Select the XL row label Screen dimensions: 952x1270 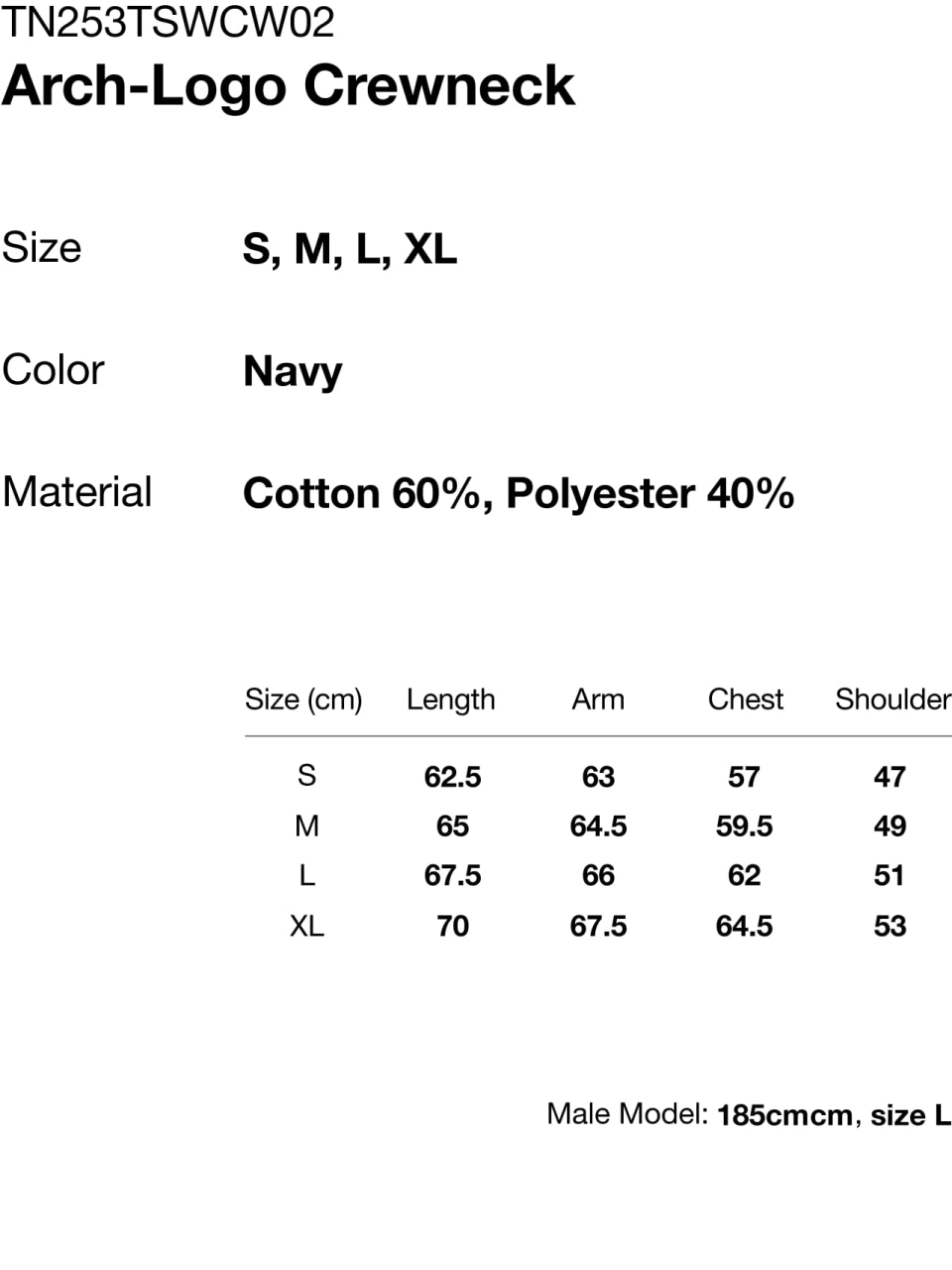(306, 926)
